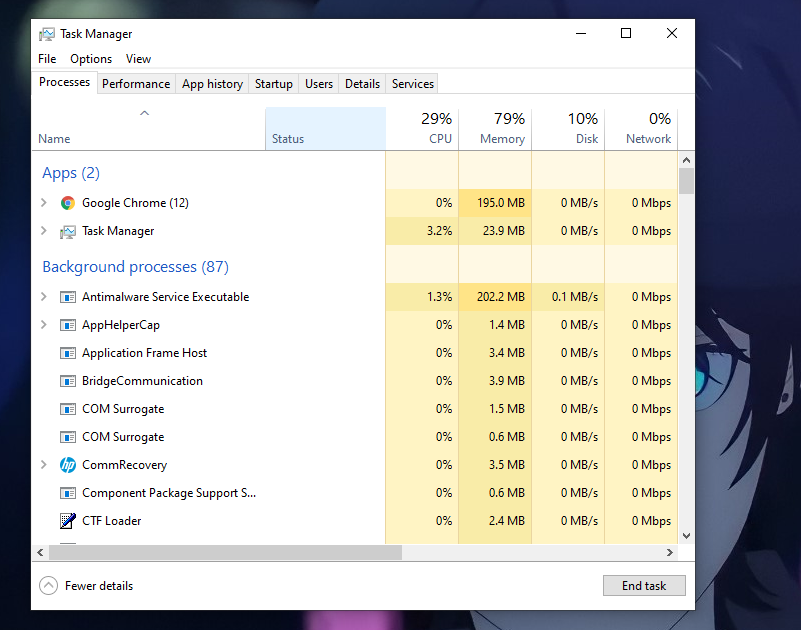Expand the Google Chrome process group
The height and width of the screenshot is (630, 801).
(44, 203)
